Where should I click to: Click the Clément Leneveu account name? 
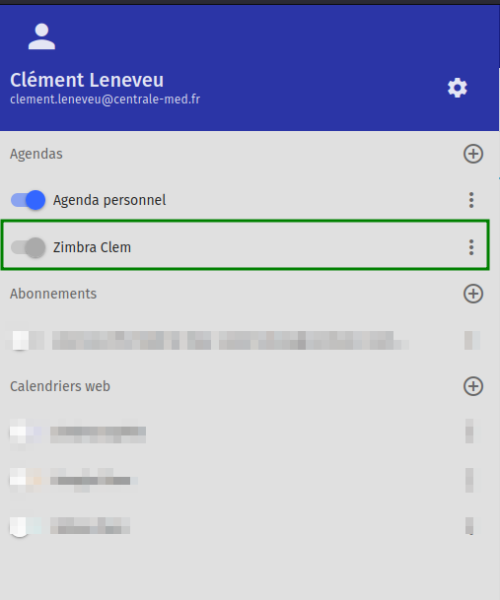[x=87, y=80]
